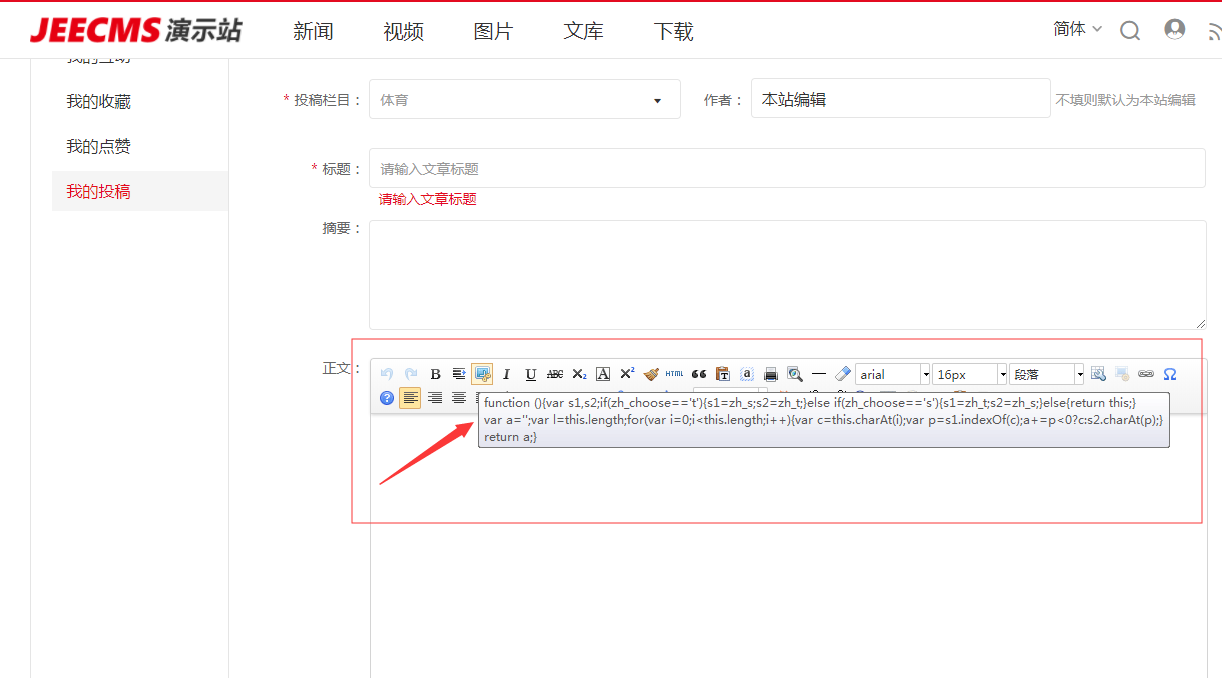This screenshot has width=1222, height=678.
Task: Click the redo icon in editor toolbar
Action: [411, 374]
